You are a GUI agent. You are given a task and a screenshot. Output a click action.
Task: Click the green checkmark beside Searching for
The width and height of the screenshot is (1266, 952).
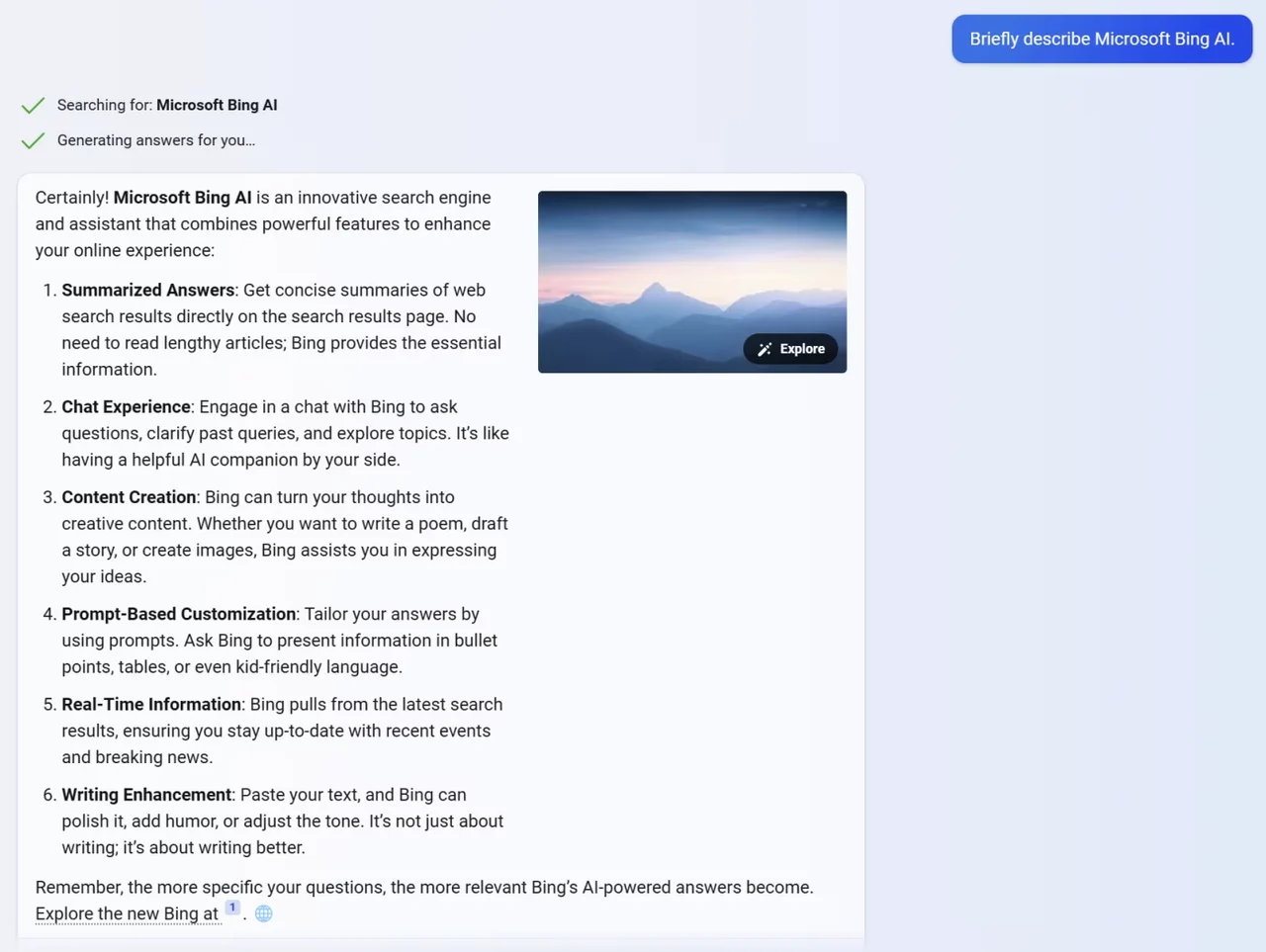pos(33,105)
